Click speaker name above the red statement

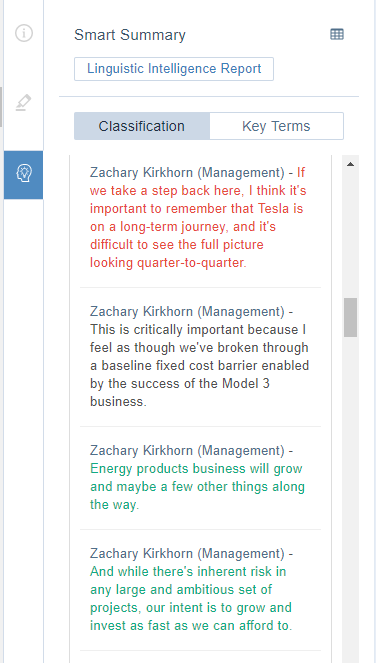(187, 173)
